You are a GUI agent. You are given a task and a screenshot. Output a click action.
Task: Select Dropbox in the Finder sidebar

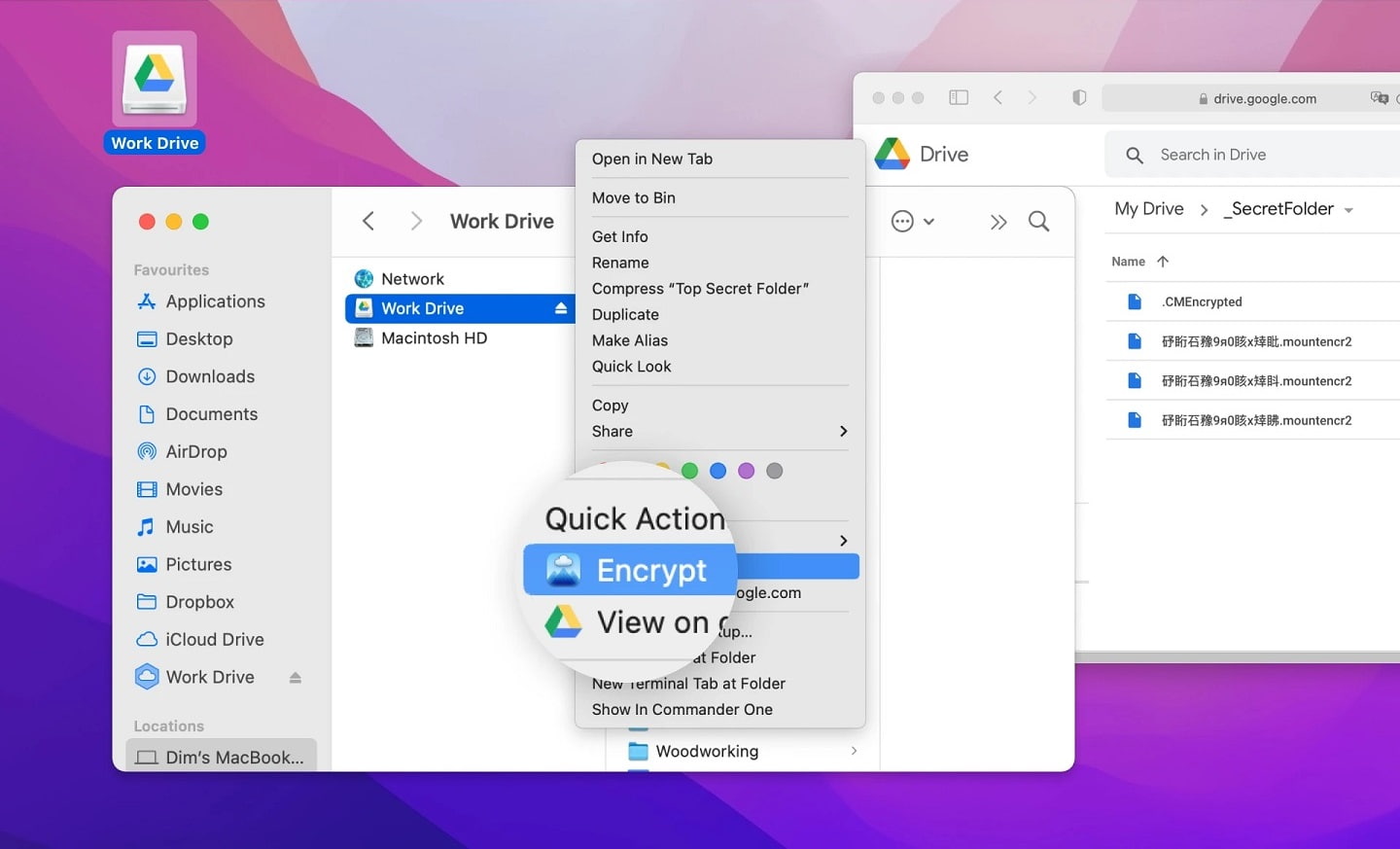(x=200, y=602)
